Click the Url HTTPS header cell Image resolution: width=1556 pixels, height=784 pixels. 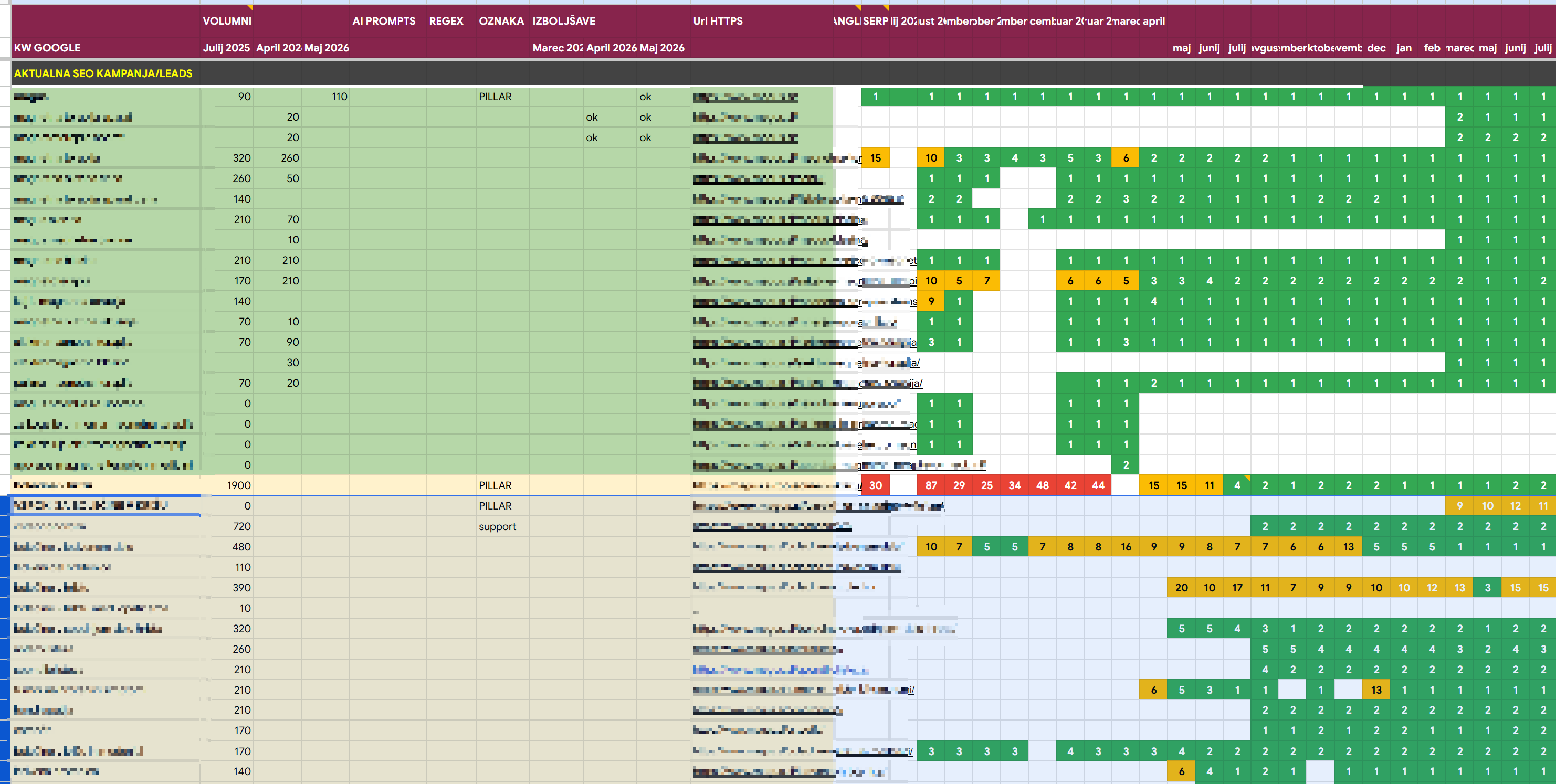pyautogui.click(x=718, y=20)
